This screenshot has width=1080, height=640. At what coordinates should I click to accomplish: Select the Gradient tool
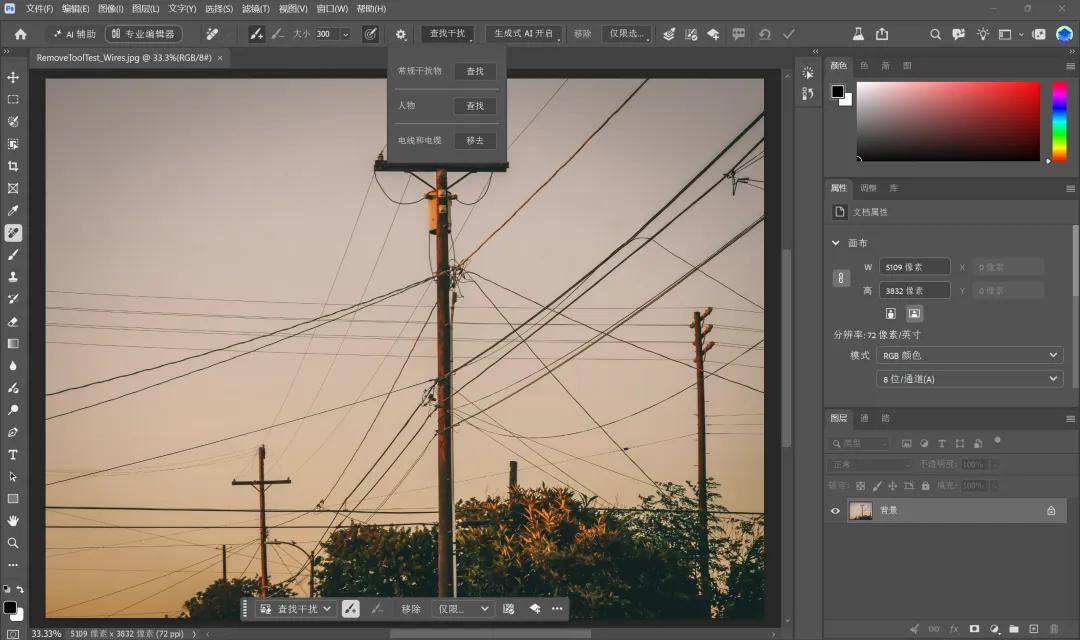pos(13,343)
